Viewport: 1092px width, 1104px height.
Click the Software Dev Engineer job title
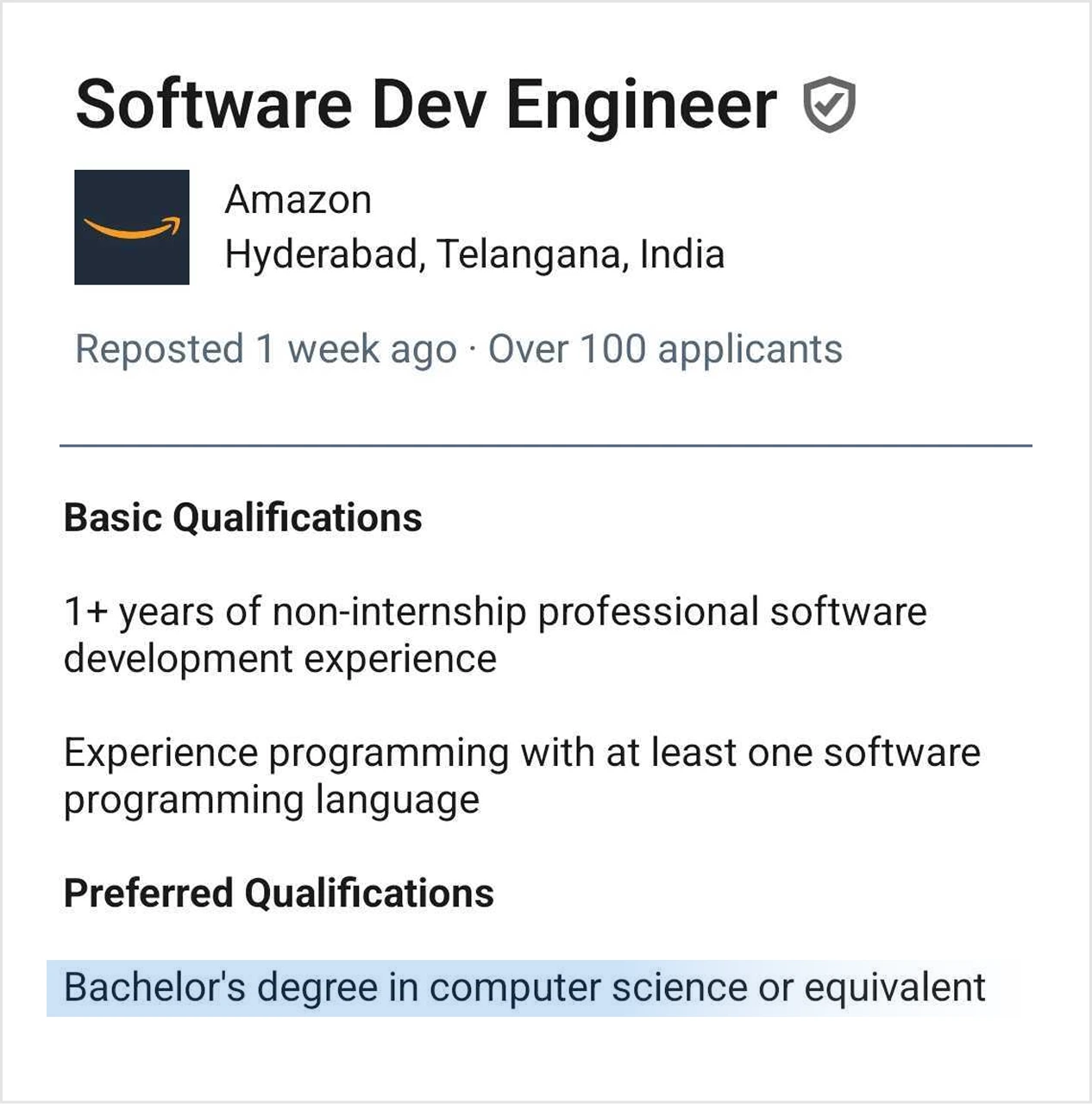pyautogui.click(x=426, y=105)
